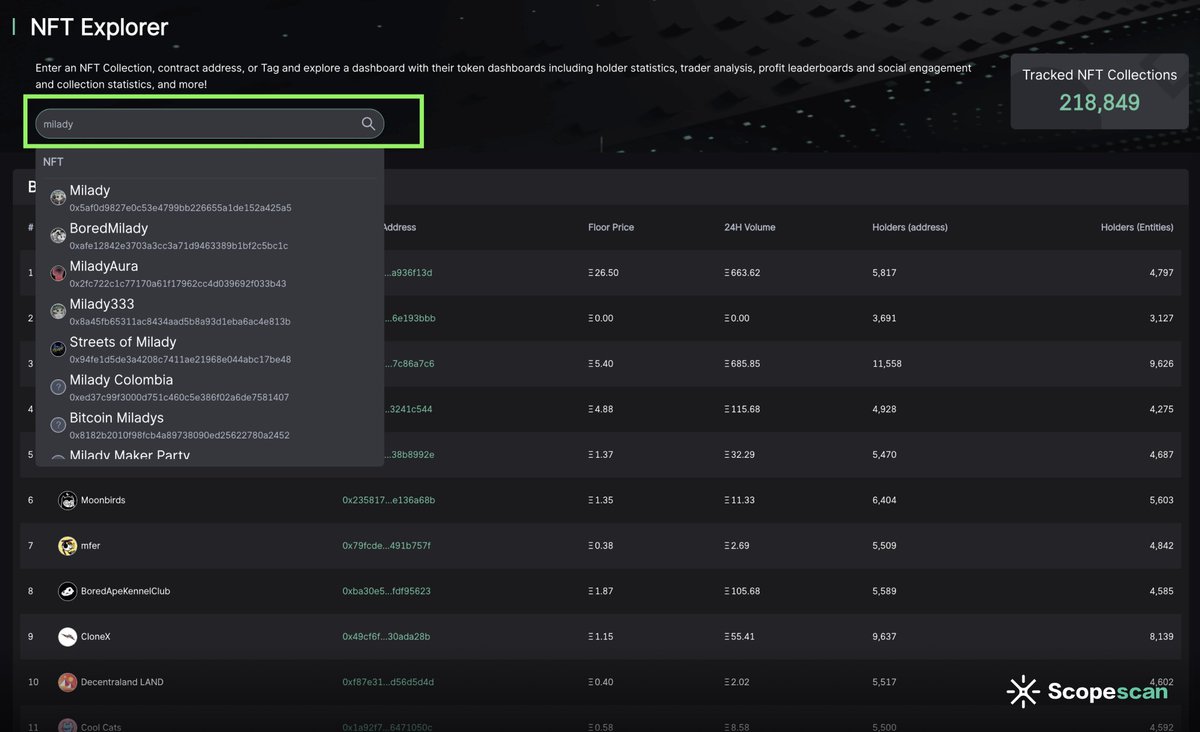Click the Moonbirds collection avatar
This screenshot has height=732, width=1200.
67,500
